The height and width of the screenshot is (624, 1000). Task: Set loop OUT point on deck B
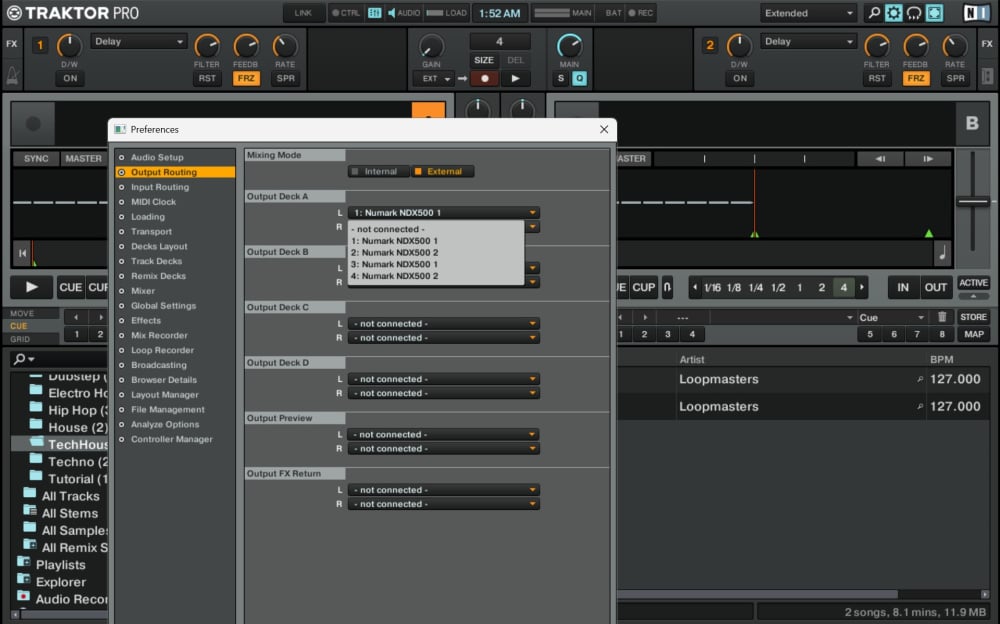(x=936, y=287)
